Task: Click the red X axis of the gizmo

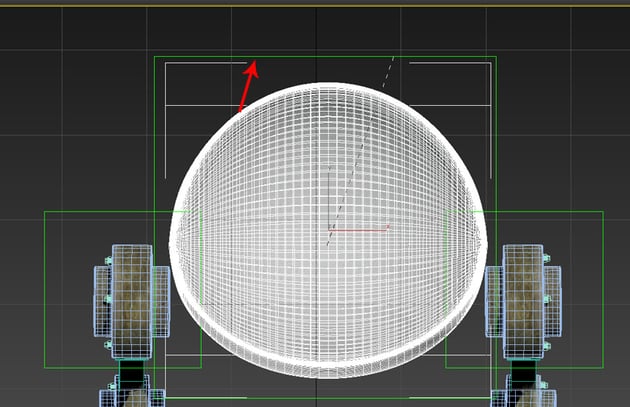Action: pos(359,230)
